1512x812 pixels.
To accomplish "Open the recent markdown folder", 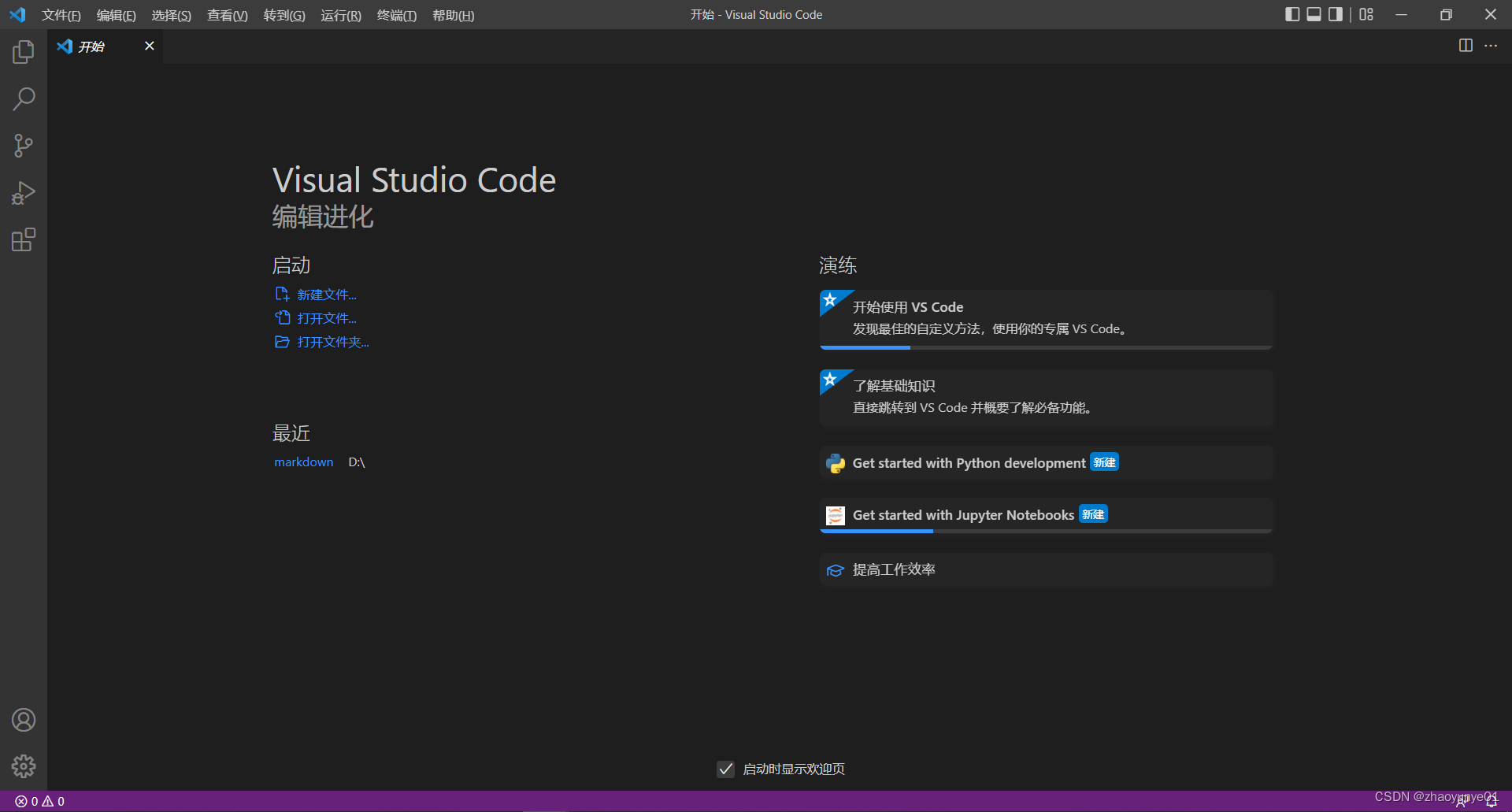I will 304,462.
